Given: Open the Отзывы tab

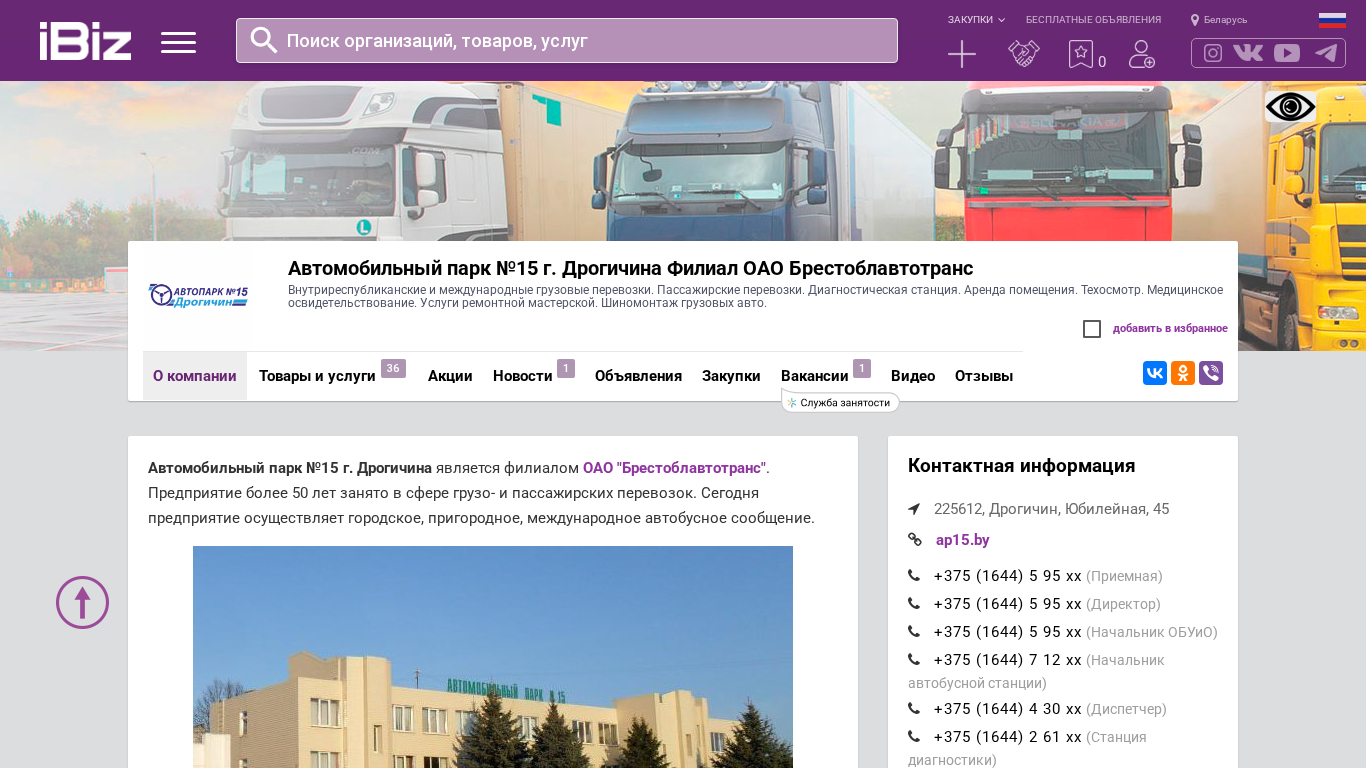Looking at the screenshot, I should click(984, 376).
